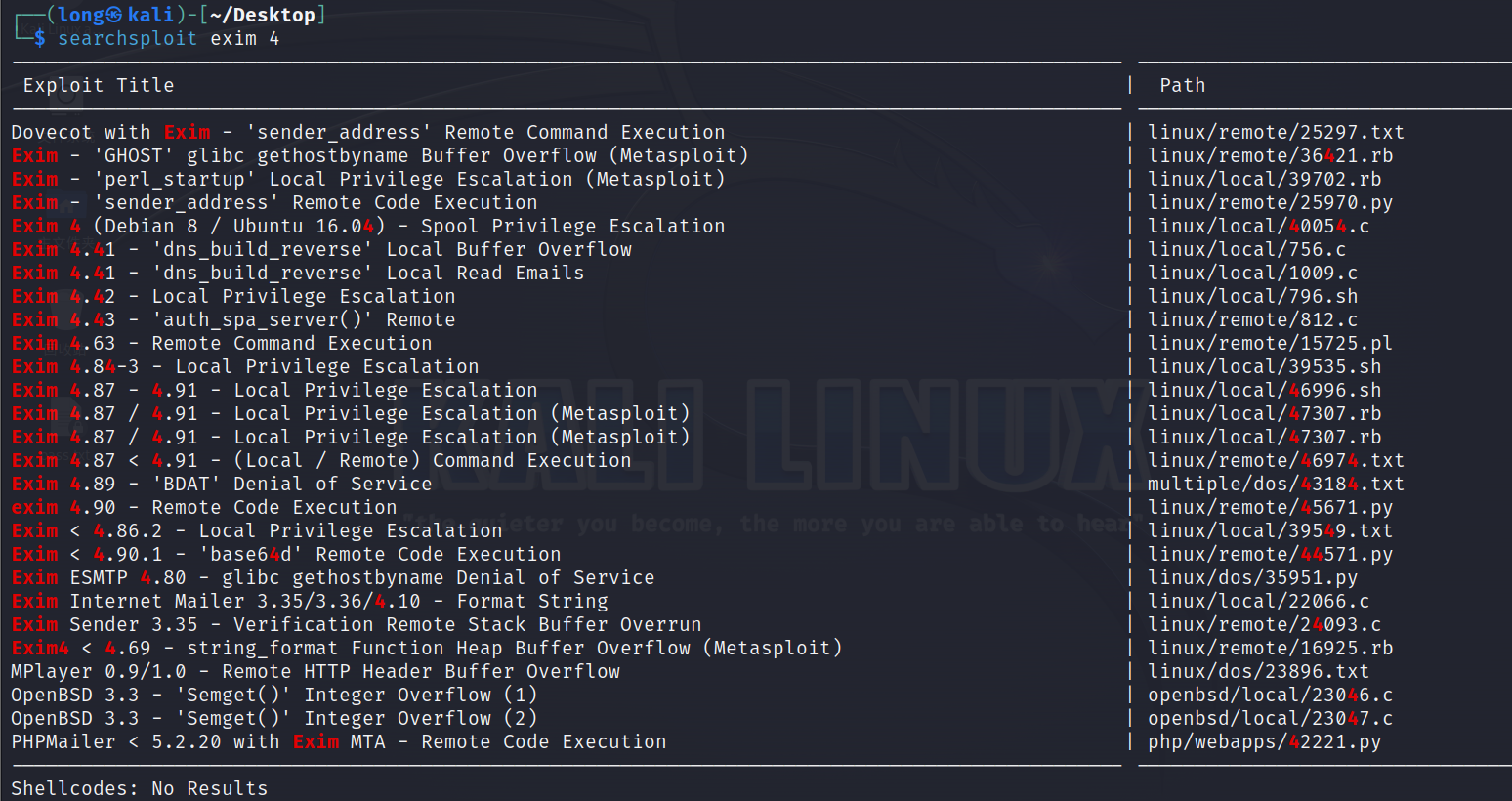The width and height of the screenshot is (1512, 801).
Task: Click the path linux/local/796.sh
Action: click(x=1253, y=296)
